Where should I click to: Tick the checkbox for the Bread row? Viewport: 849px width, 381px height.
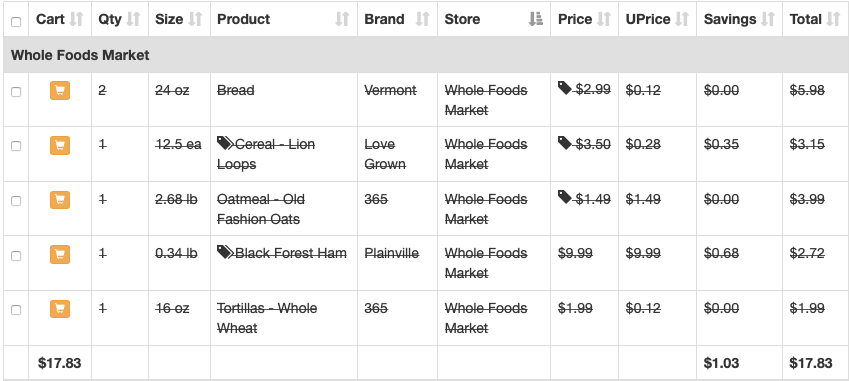tap(16, 92)
